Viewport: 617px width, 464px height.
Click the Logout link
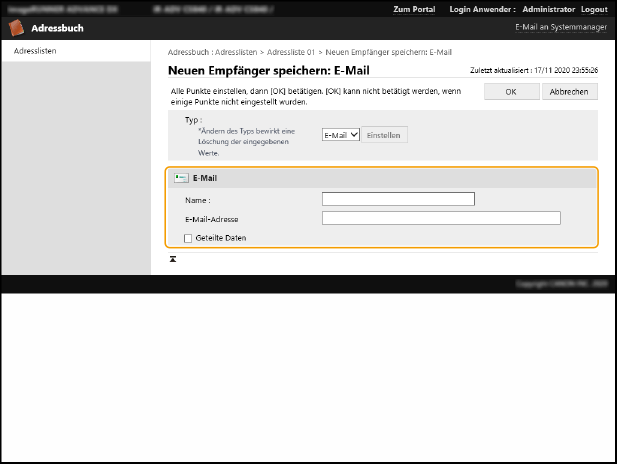pos(594,9)
